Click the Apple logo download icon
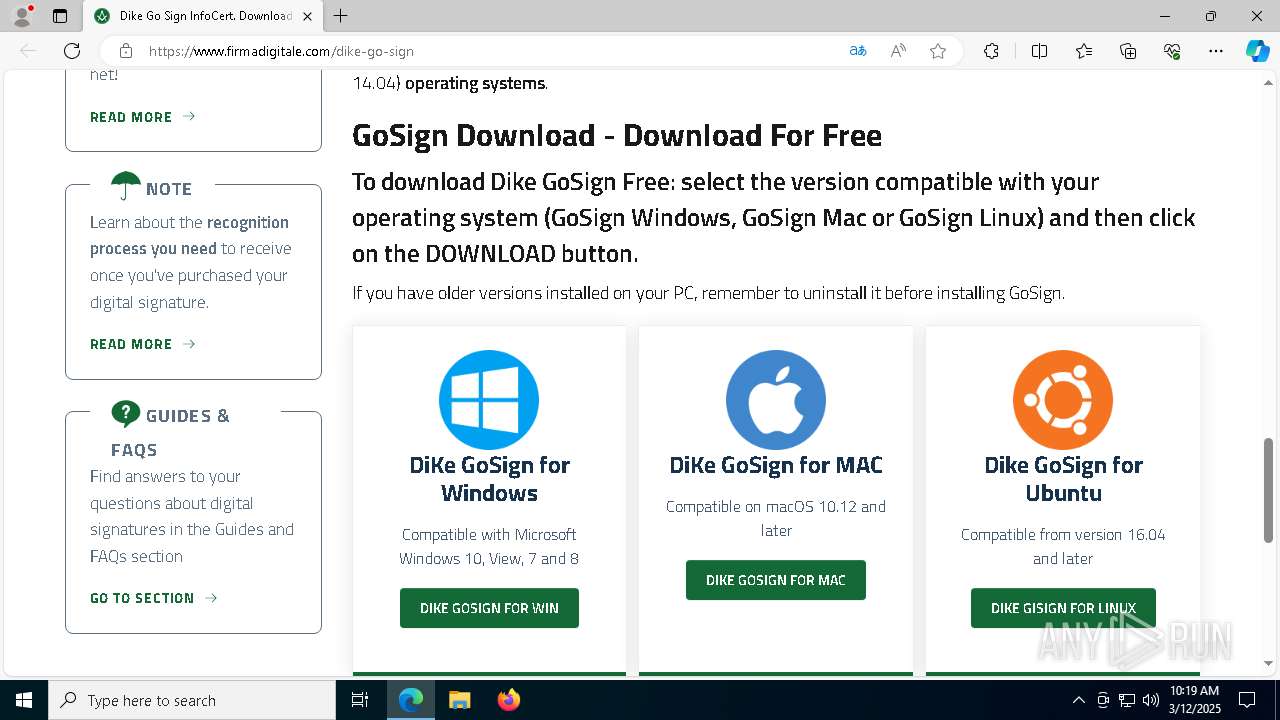 pyautogui.click(x=776, y=400)
